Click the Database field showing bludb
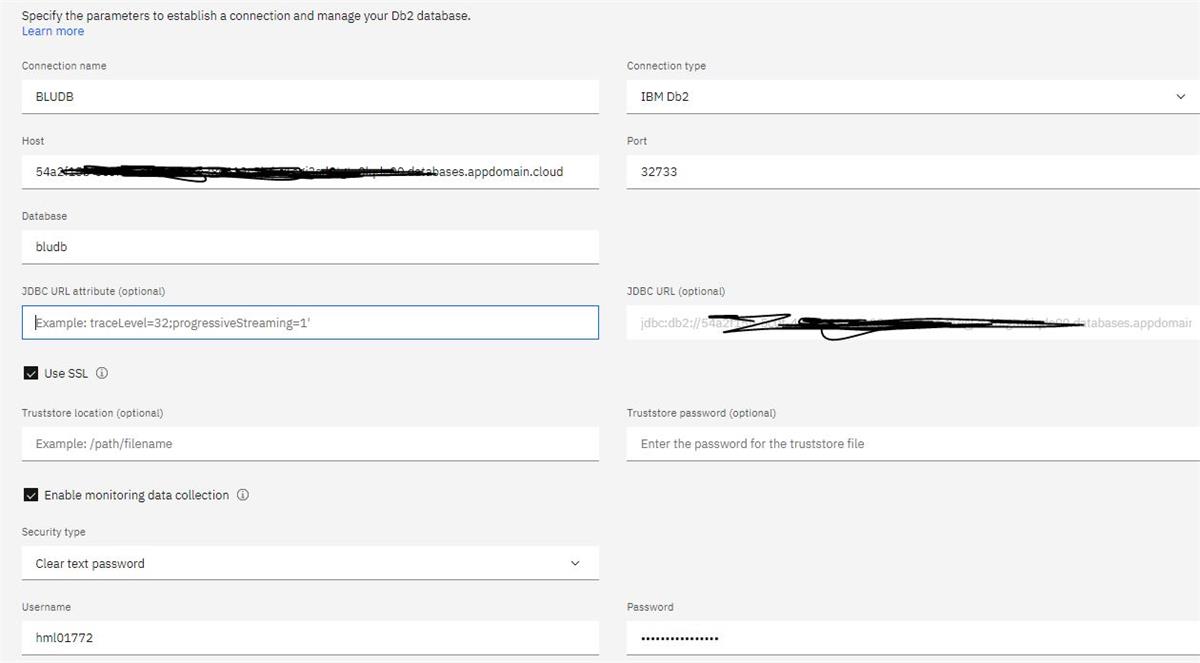The height and width of the screenshot is (663, 1200). tap(310, 246)
